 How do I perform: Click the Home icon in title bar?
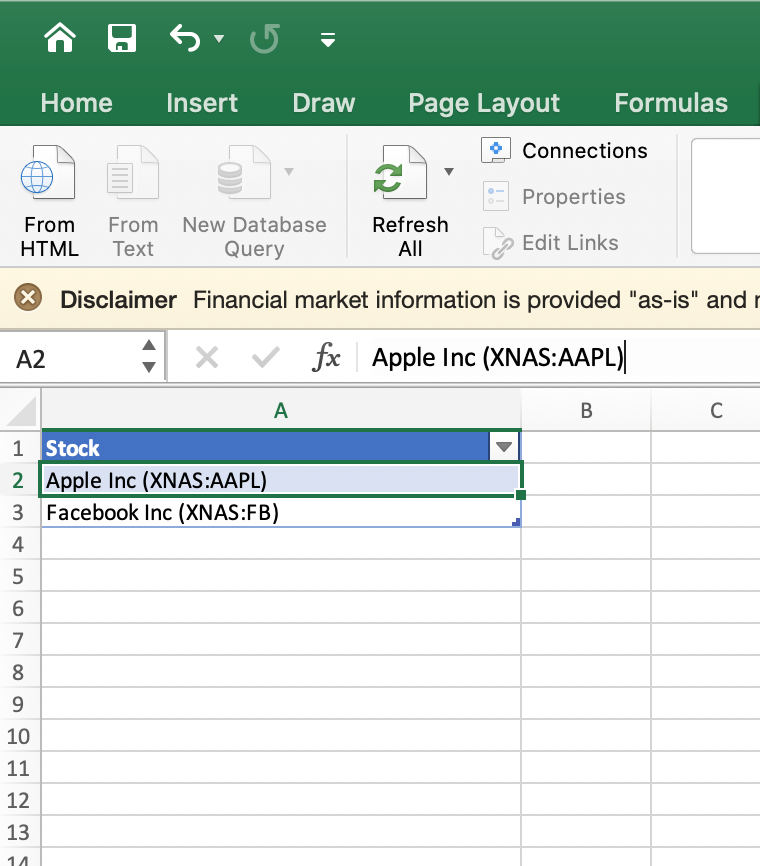tap(60, 38)
